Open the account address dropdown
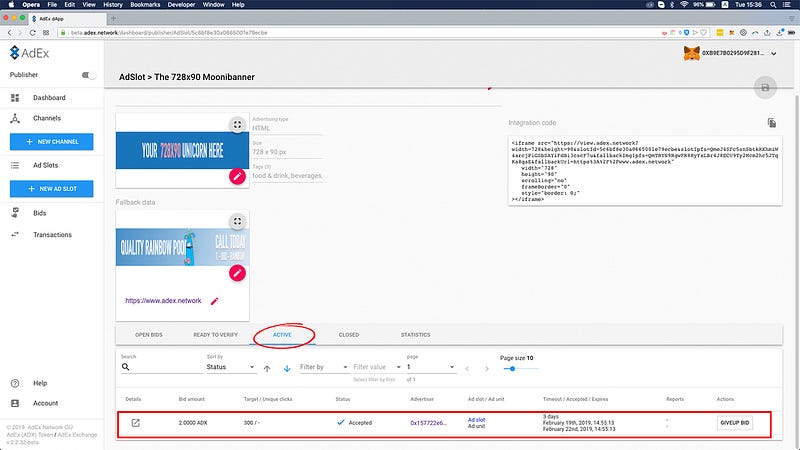This screenshot has width=800, height=450. (773, 53)
